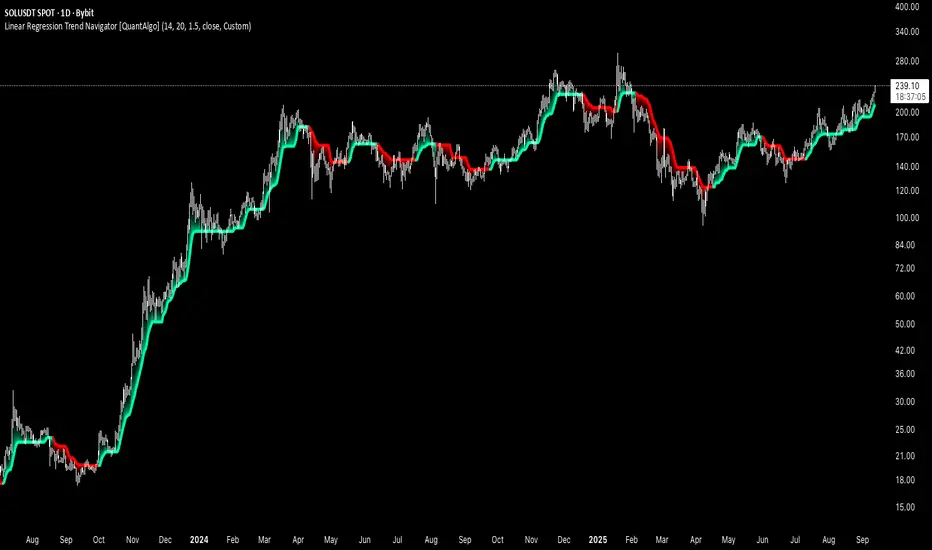The image size is (932, 550).
Task: Click the 200.00 price axis label
Action: pyautogui.click(x=907, y=112)
